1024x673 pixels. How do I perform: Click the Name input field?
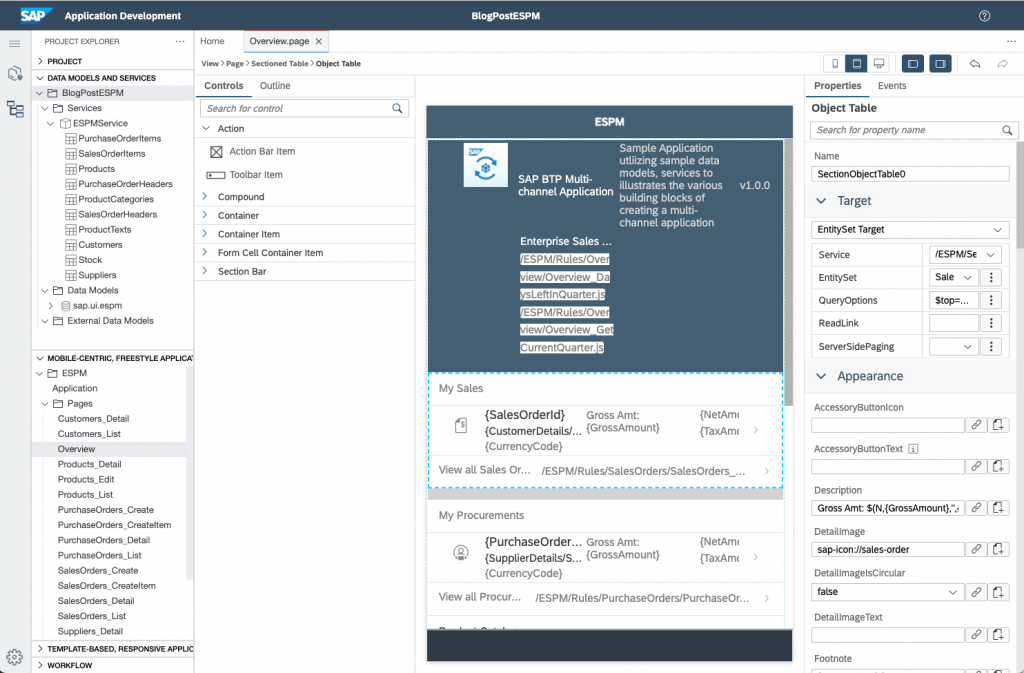[x=910, y=174]
